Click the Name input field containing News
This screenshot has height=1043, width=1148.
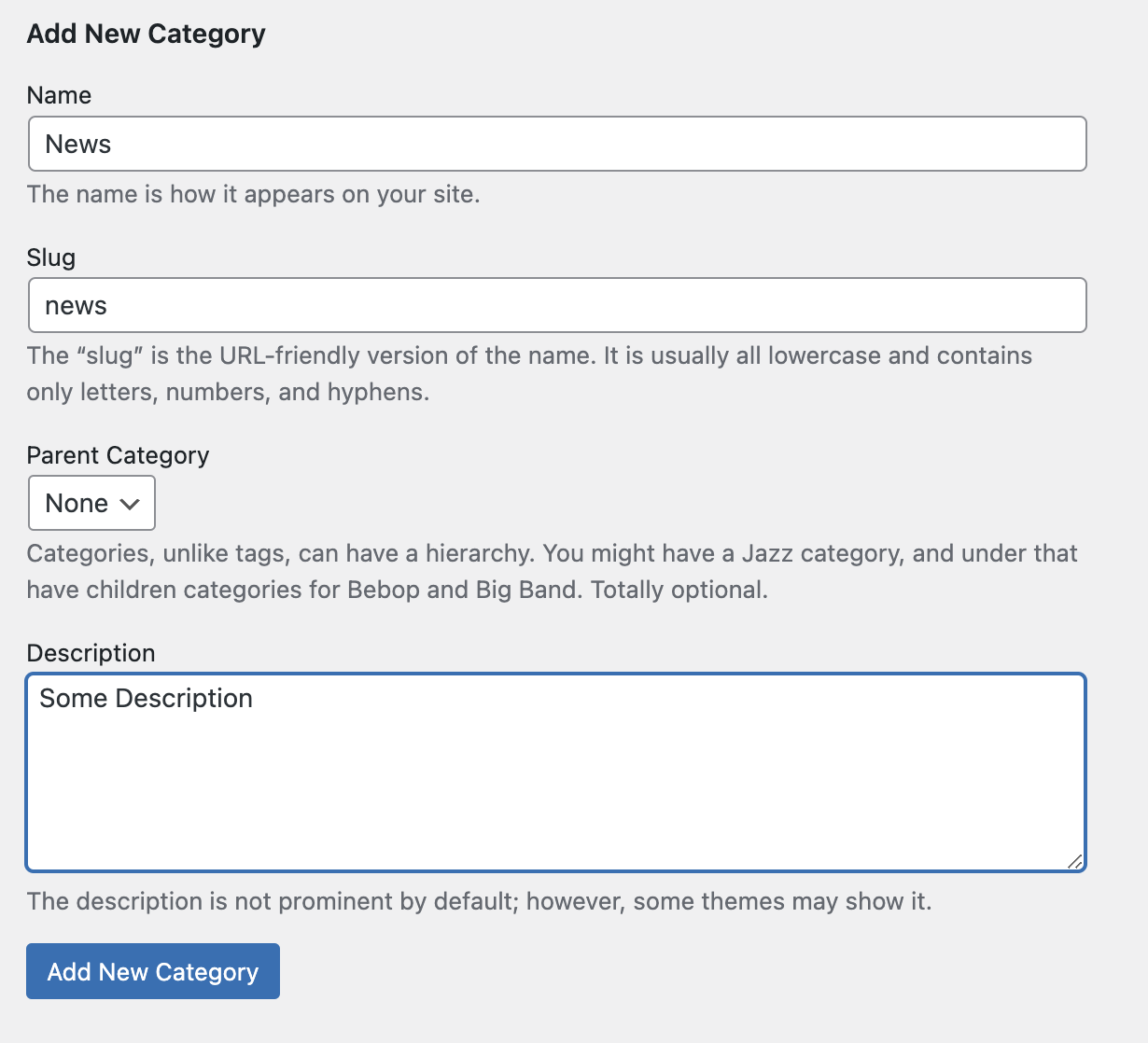[x=557, y=144]
